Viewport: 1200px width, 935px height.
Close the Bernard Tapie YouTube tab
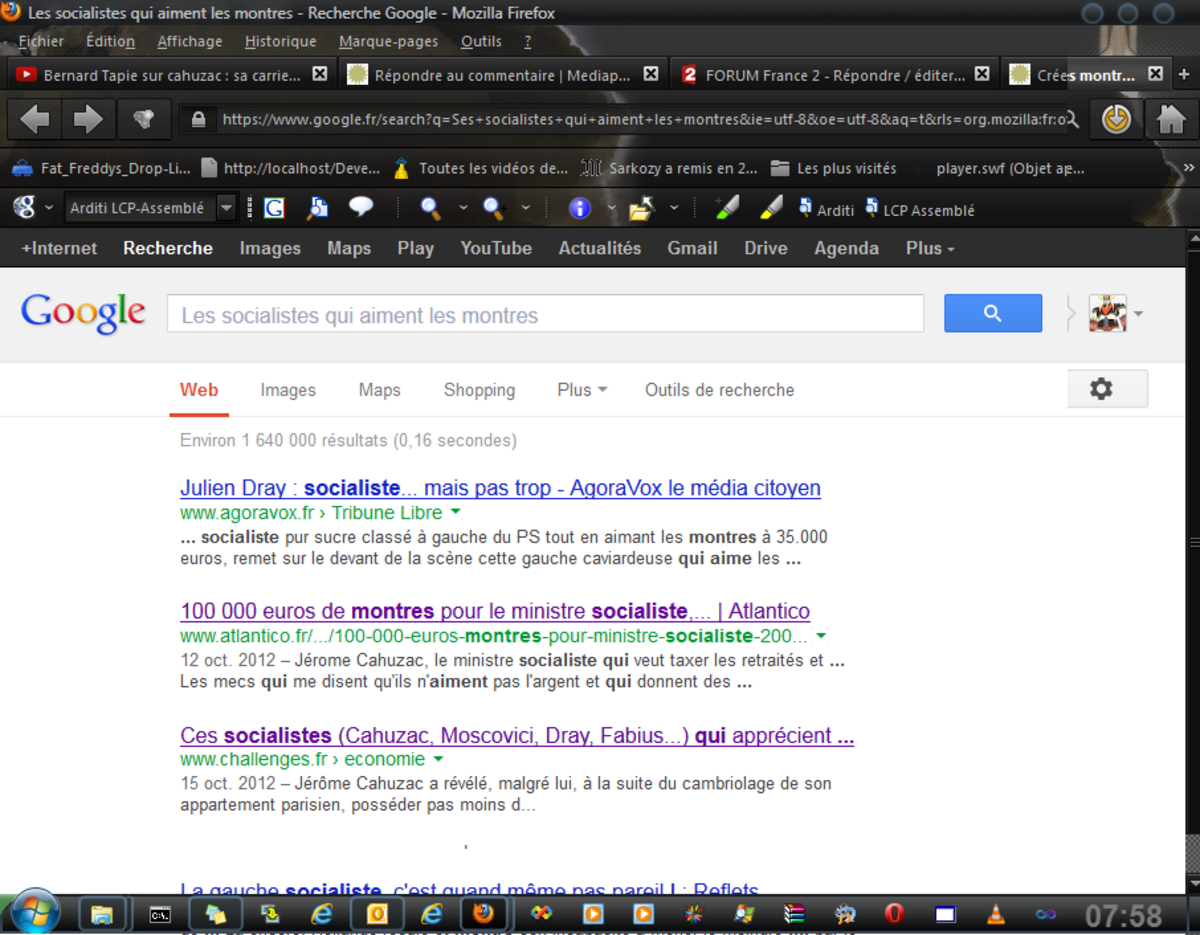coord(320,74)
